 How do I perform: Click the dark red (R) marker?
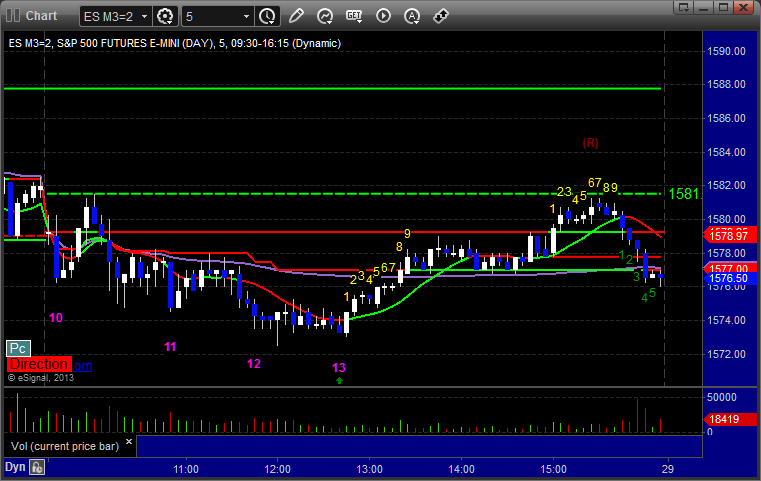(x=590, y=143)
